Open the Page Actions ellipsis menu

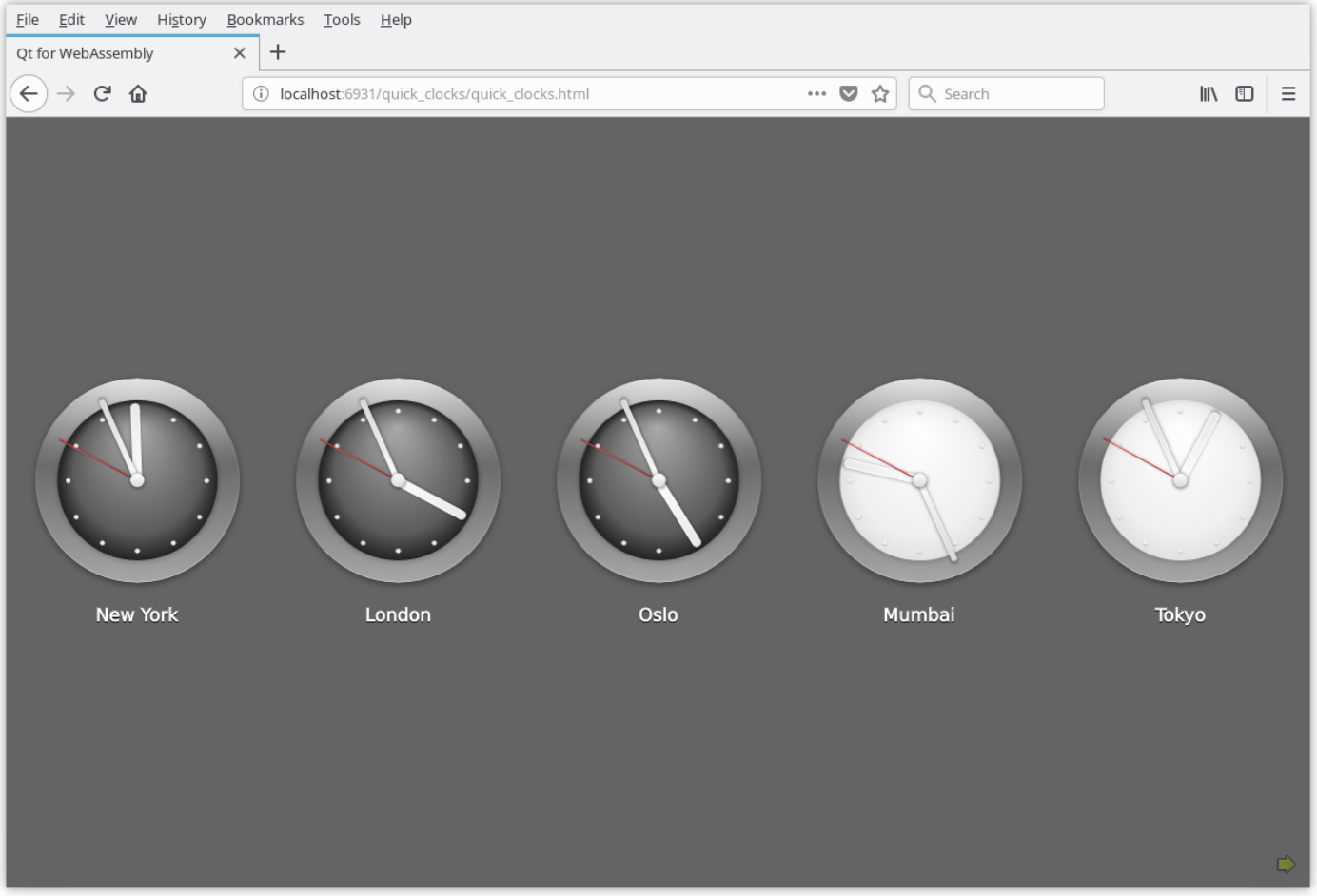click(x=816, y=93)
